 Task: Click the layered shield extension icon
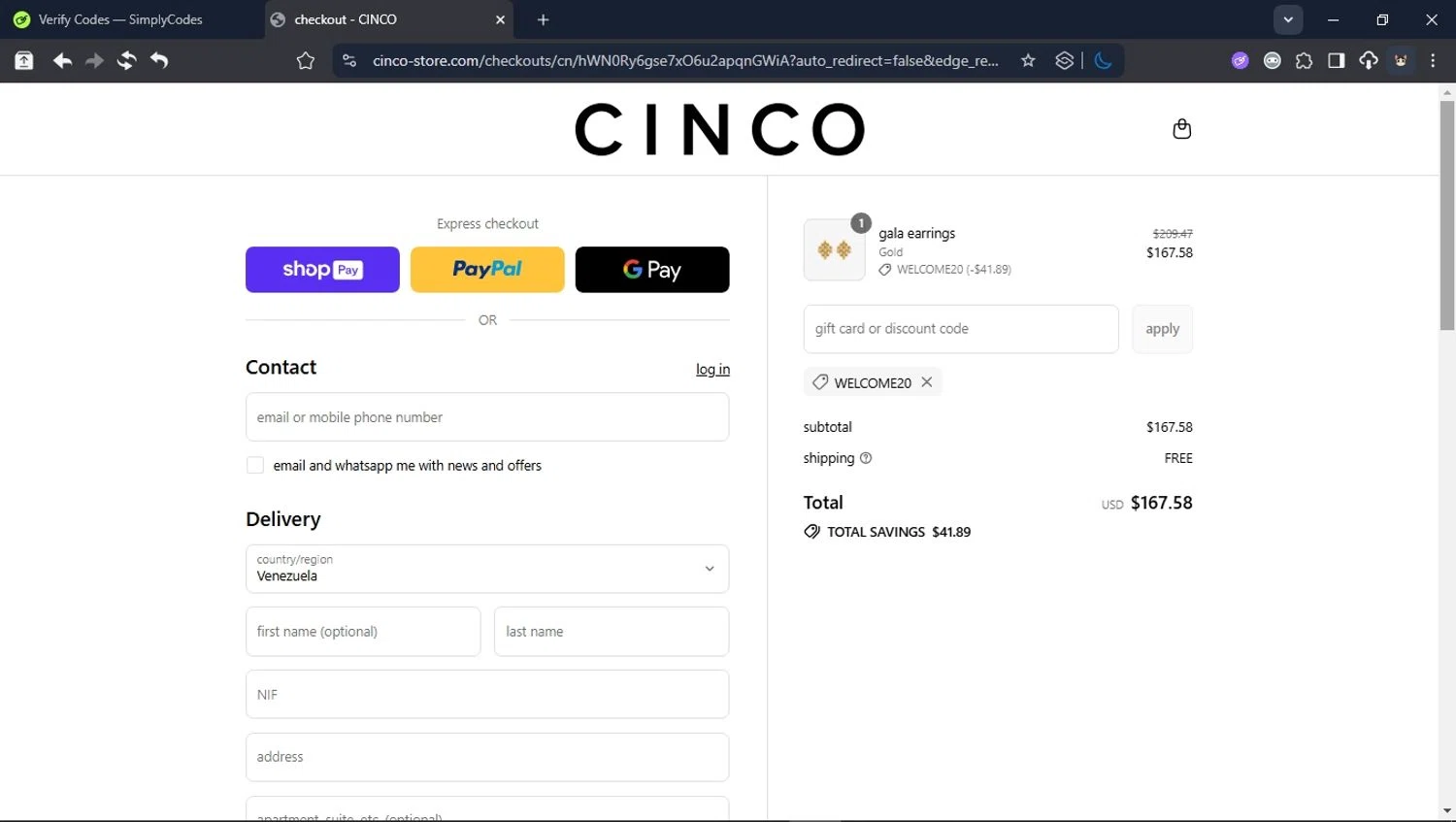(1064, 61)
